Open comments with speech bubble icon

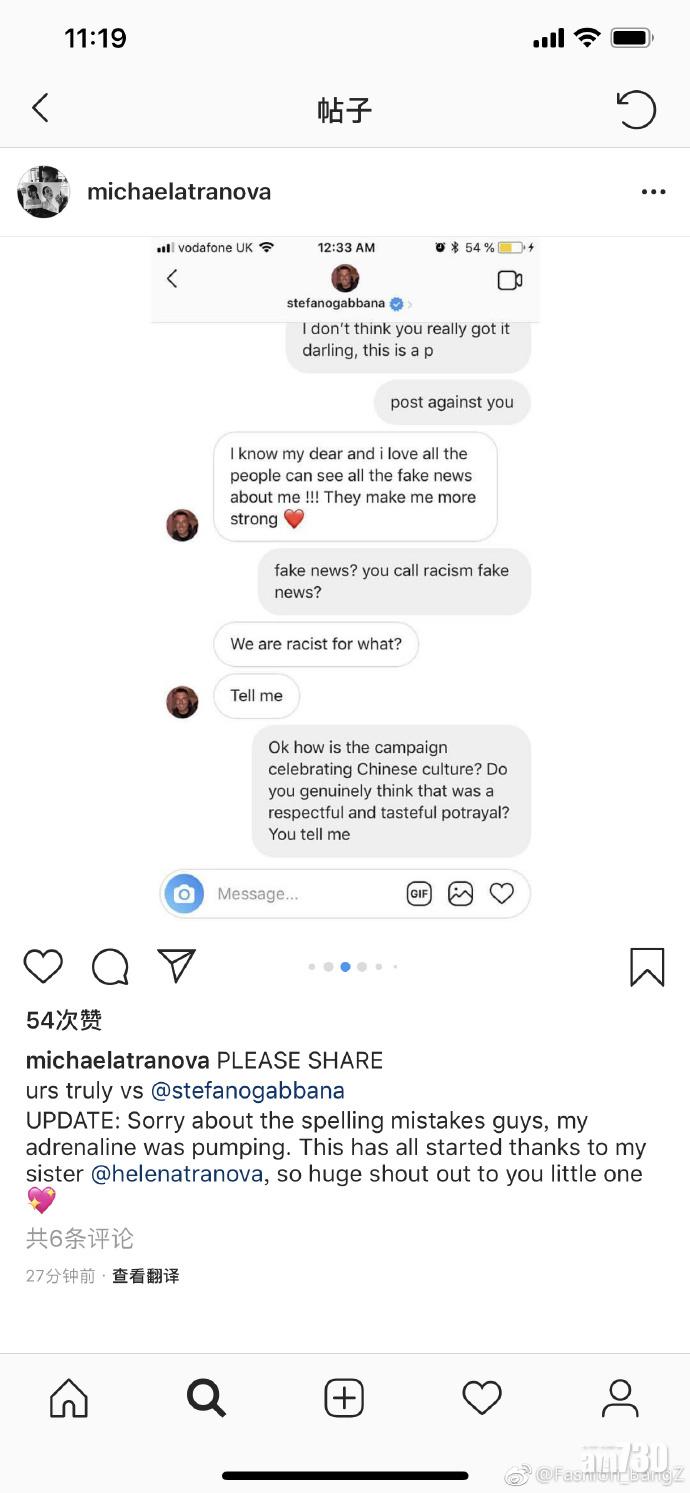coord(110,966)
